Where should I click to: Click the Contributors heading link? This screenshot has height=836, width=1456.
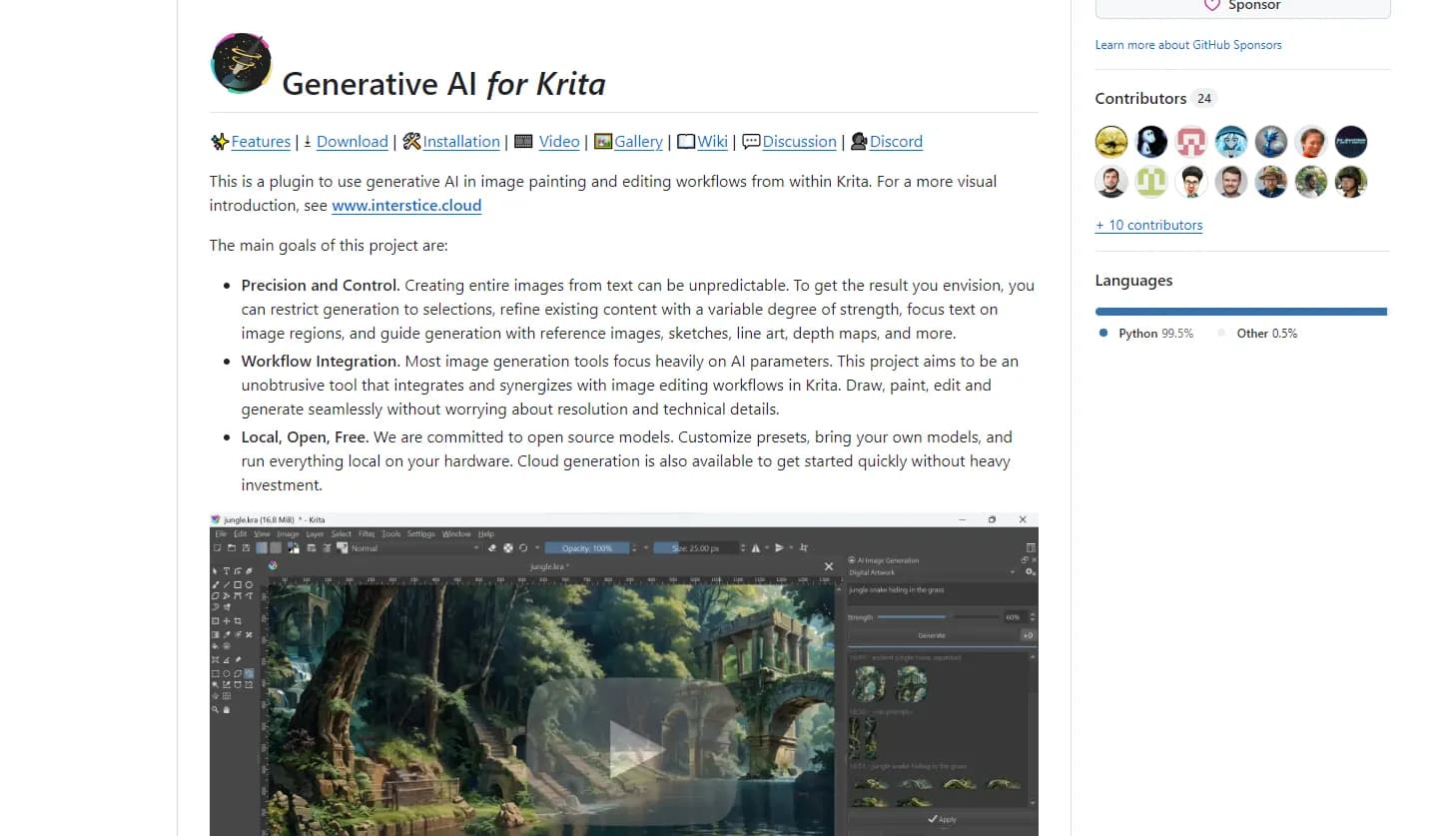[1140, 98]
